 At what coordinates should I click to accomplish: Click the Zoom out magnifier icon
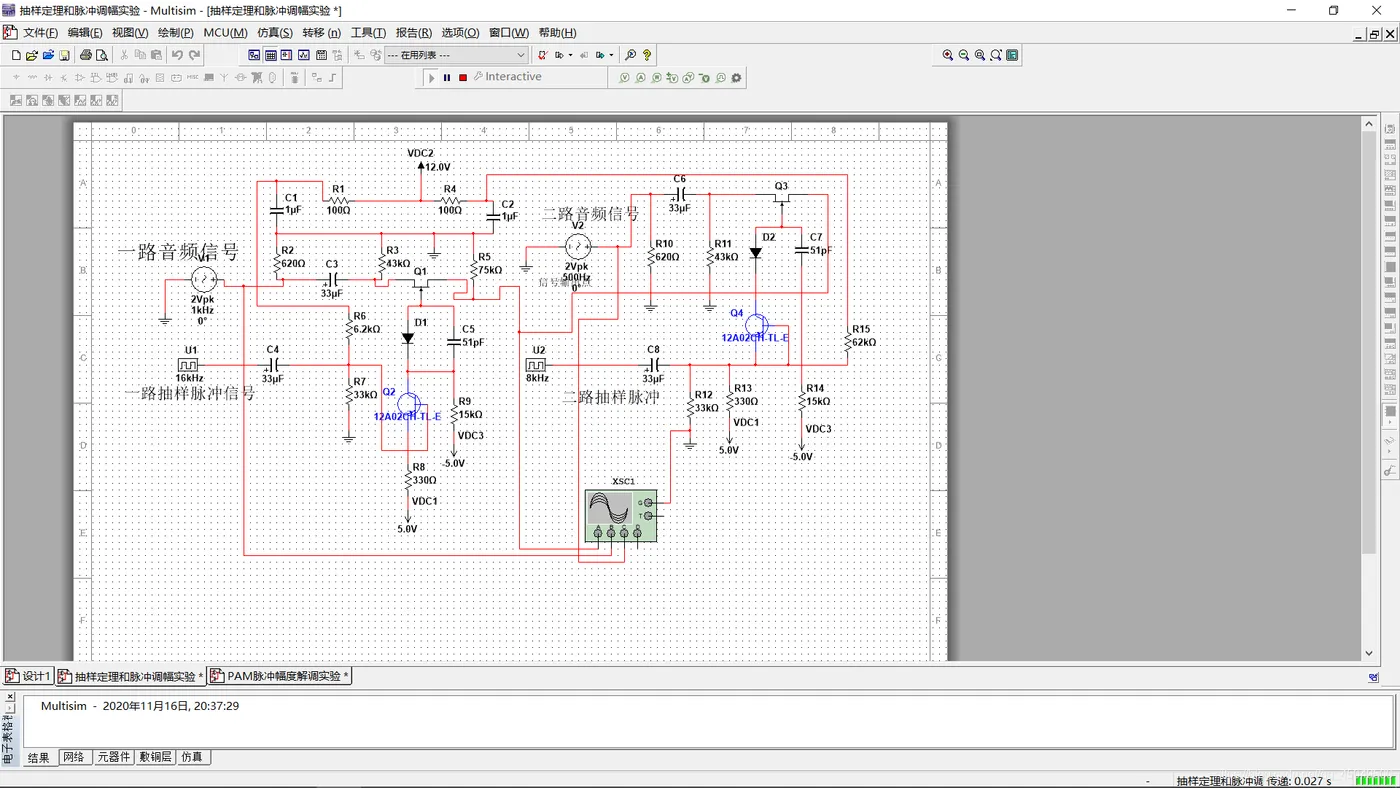[x=964, y=55]
